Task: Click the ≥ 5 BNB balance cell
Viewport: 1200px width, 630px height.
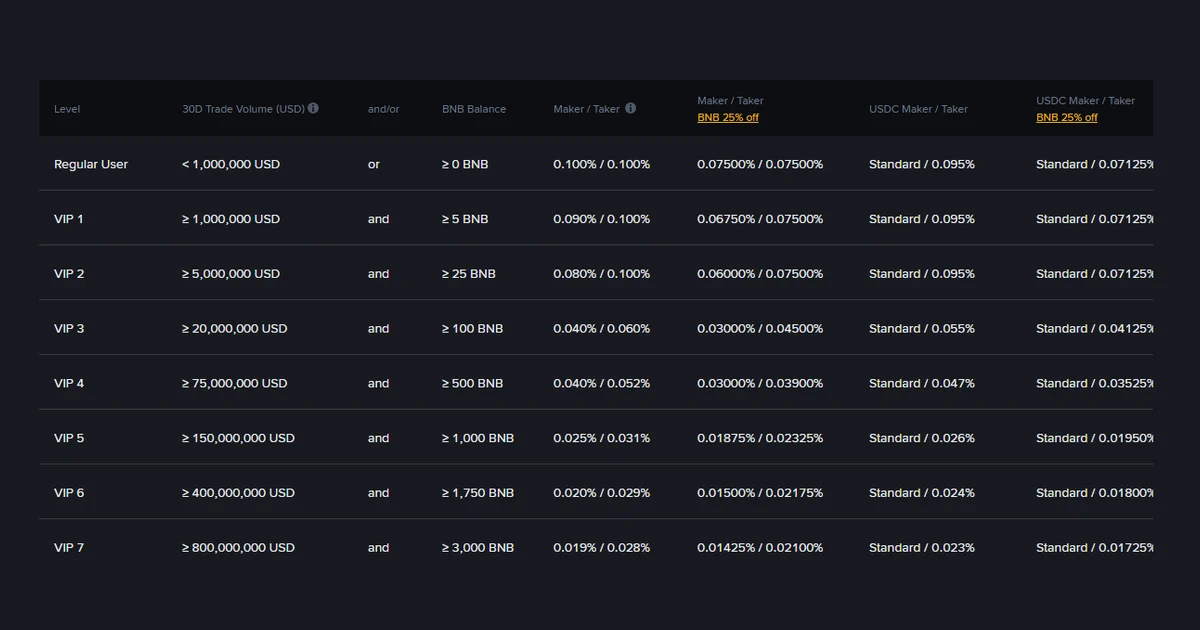Action: click(x=465, y=219)
